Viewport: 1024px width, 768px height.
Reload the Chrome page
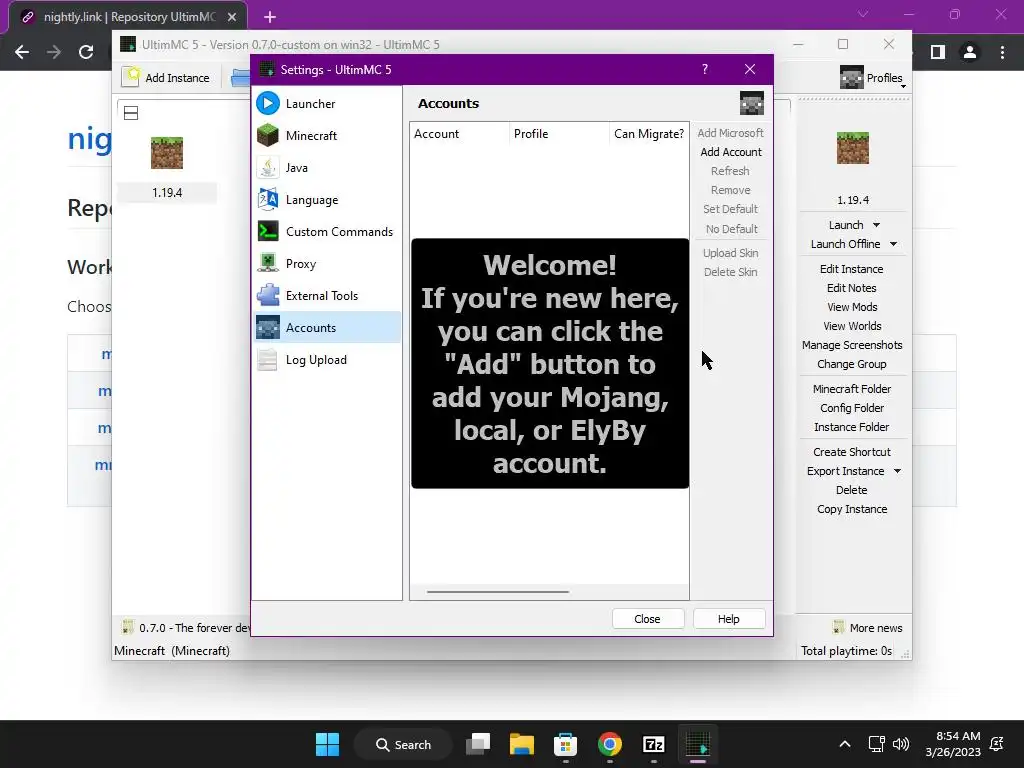pyautogui.click(x=86, y=52)
